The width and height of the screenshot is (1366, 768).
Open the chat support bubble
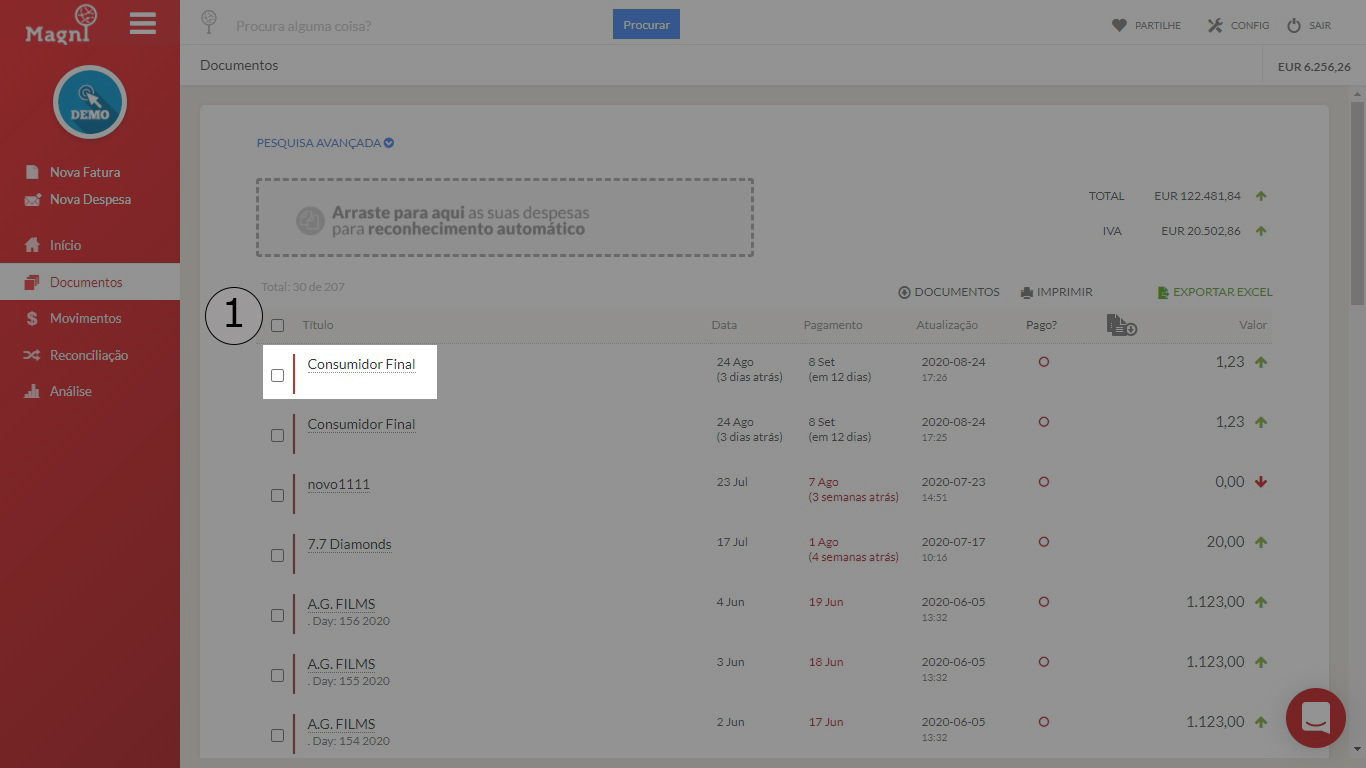(x=1316, y=718)
